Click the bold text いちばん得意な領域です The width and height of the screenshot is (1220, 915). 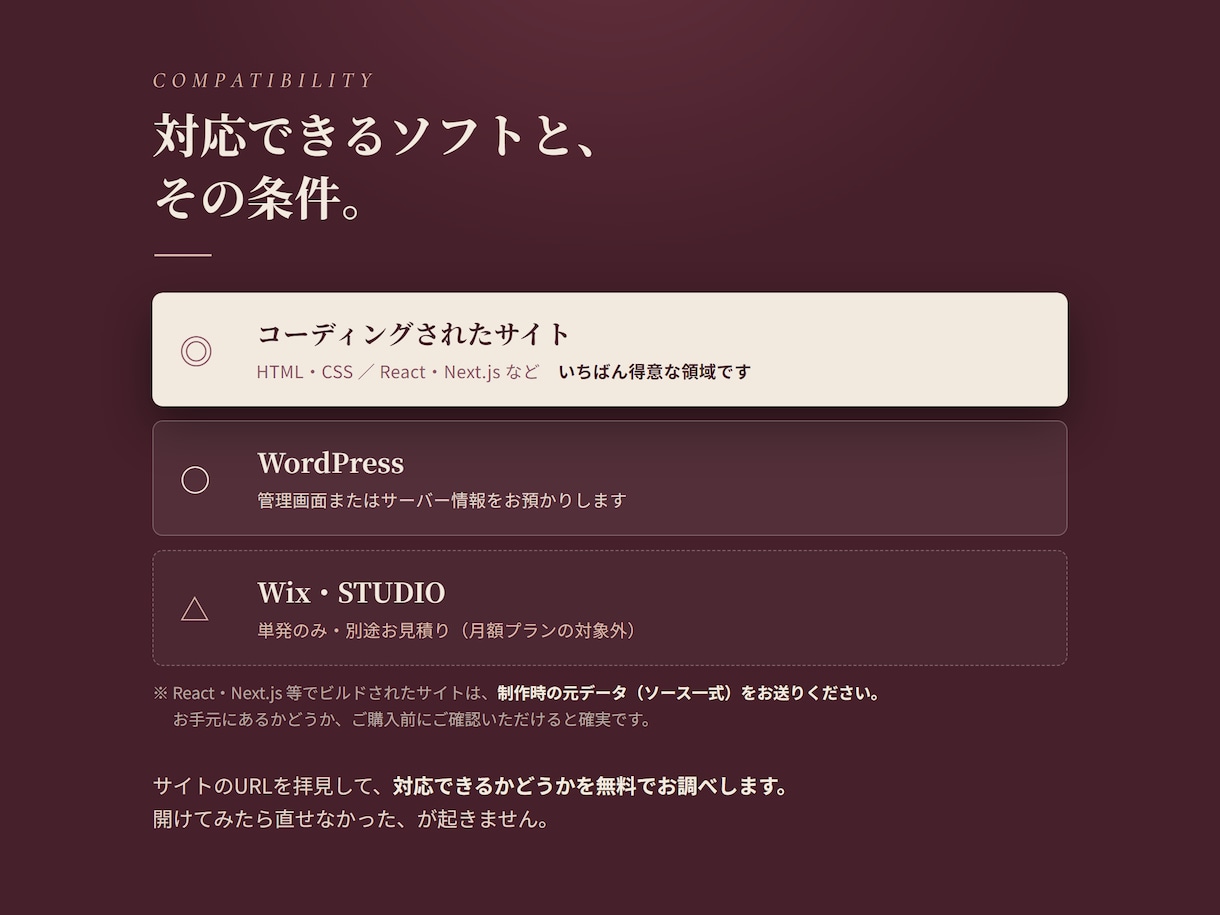[654, 372]
